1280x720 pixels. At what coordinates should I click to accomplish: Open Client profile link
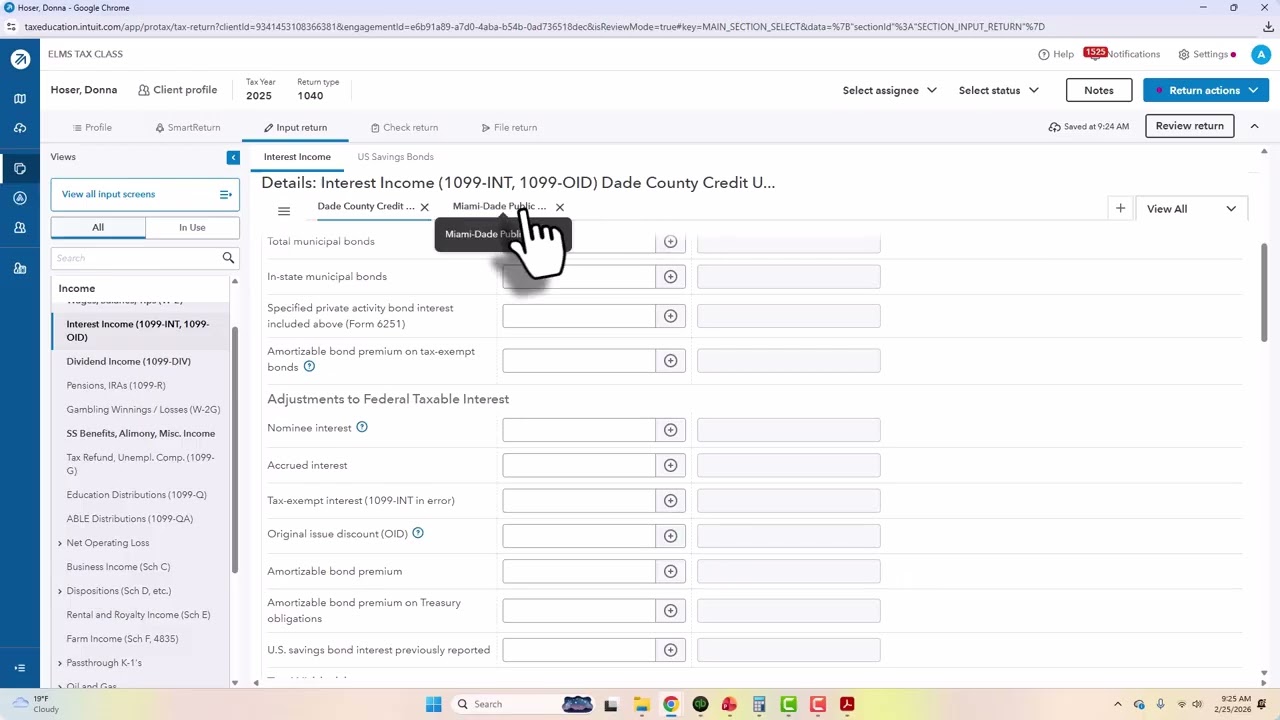(x=177, y=90)
